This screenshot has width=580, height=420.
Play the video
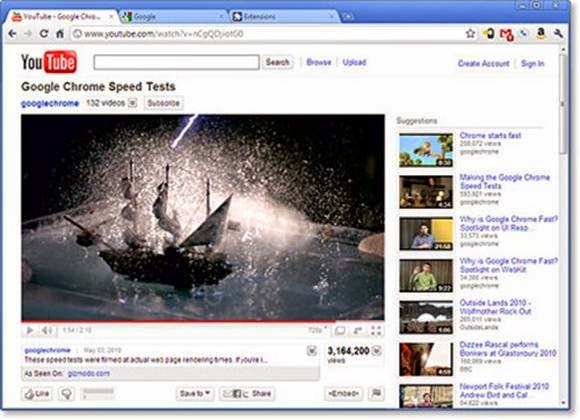click(x=30, y=330)
